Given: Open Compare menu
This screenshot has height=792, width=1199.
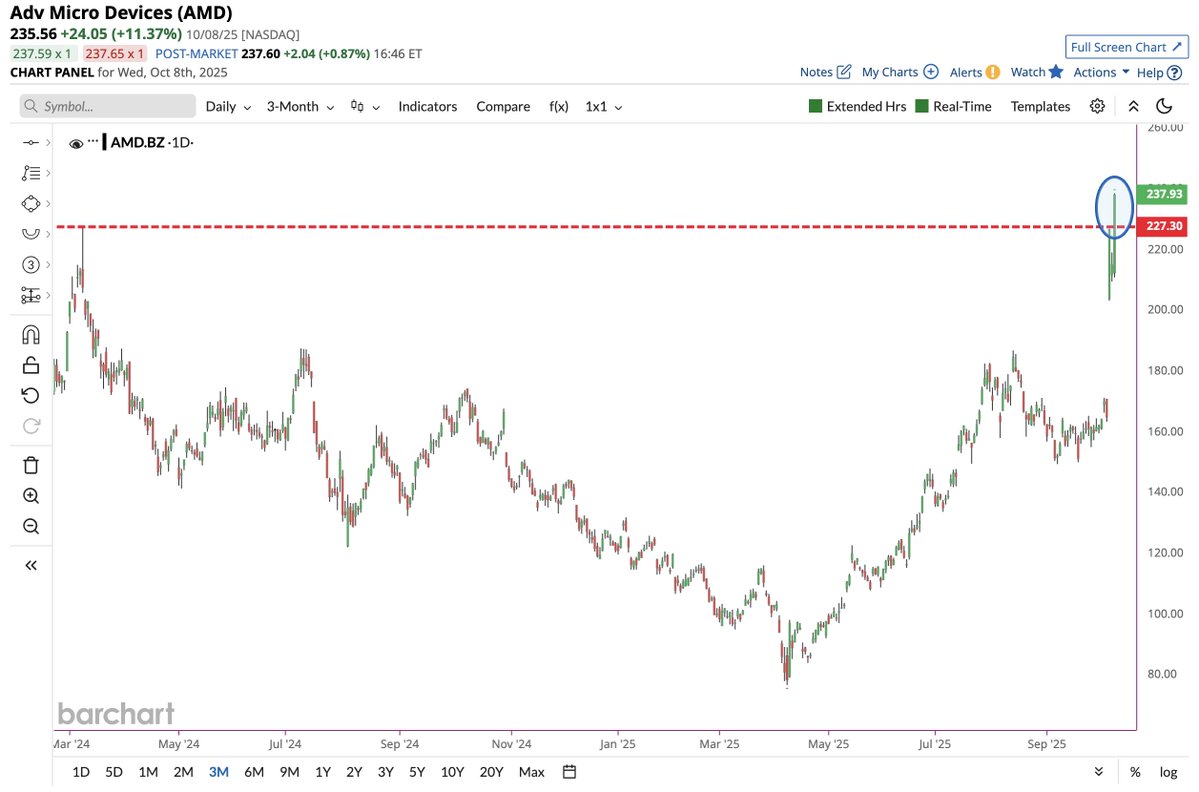Looking at the screenshot, I should pos(503,106).
